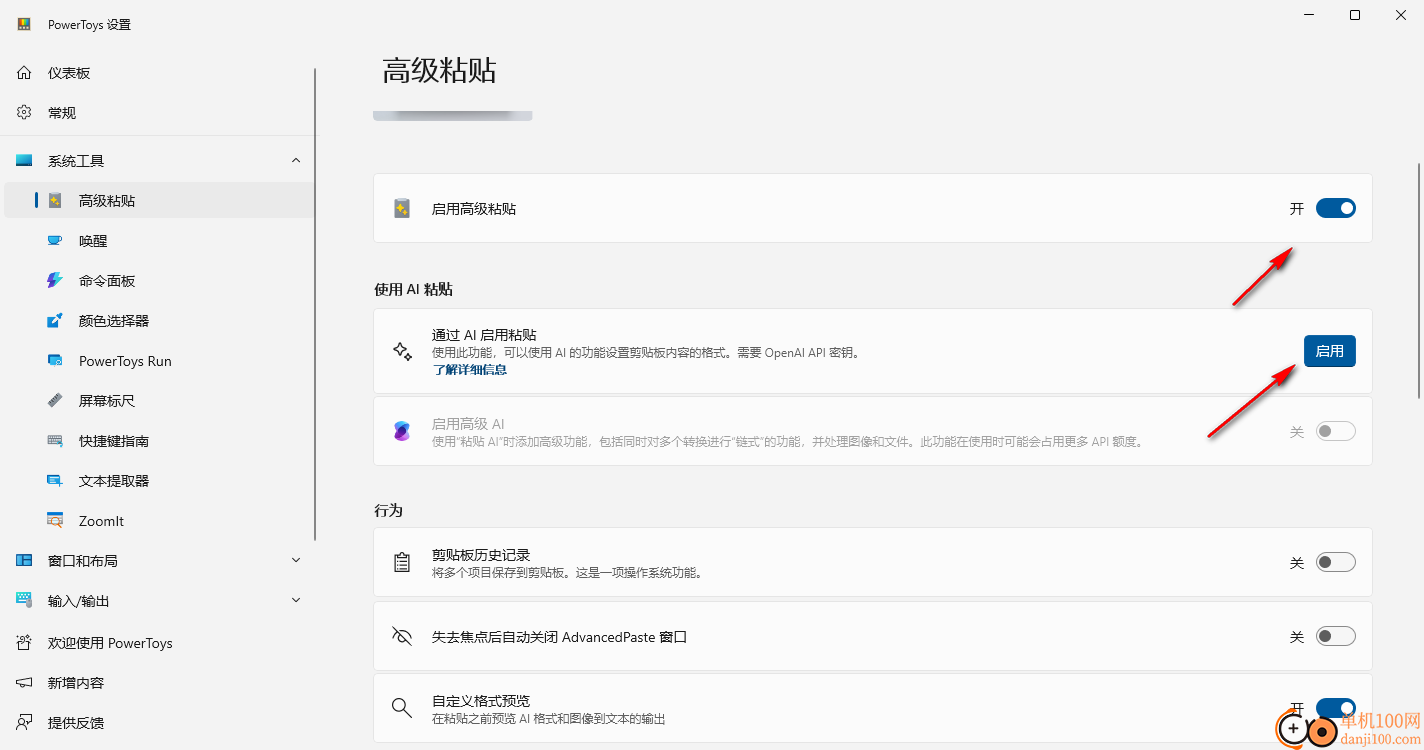Click the What's New (新增内容) megaphone icon
This screenshot has width=1424, height=750.
(x=24, y=683)
